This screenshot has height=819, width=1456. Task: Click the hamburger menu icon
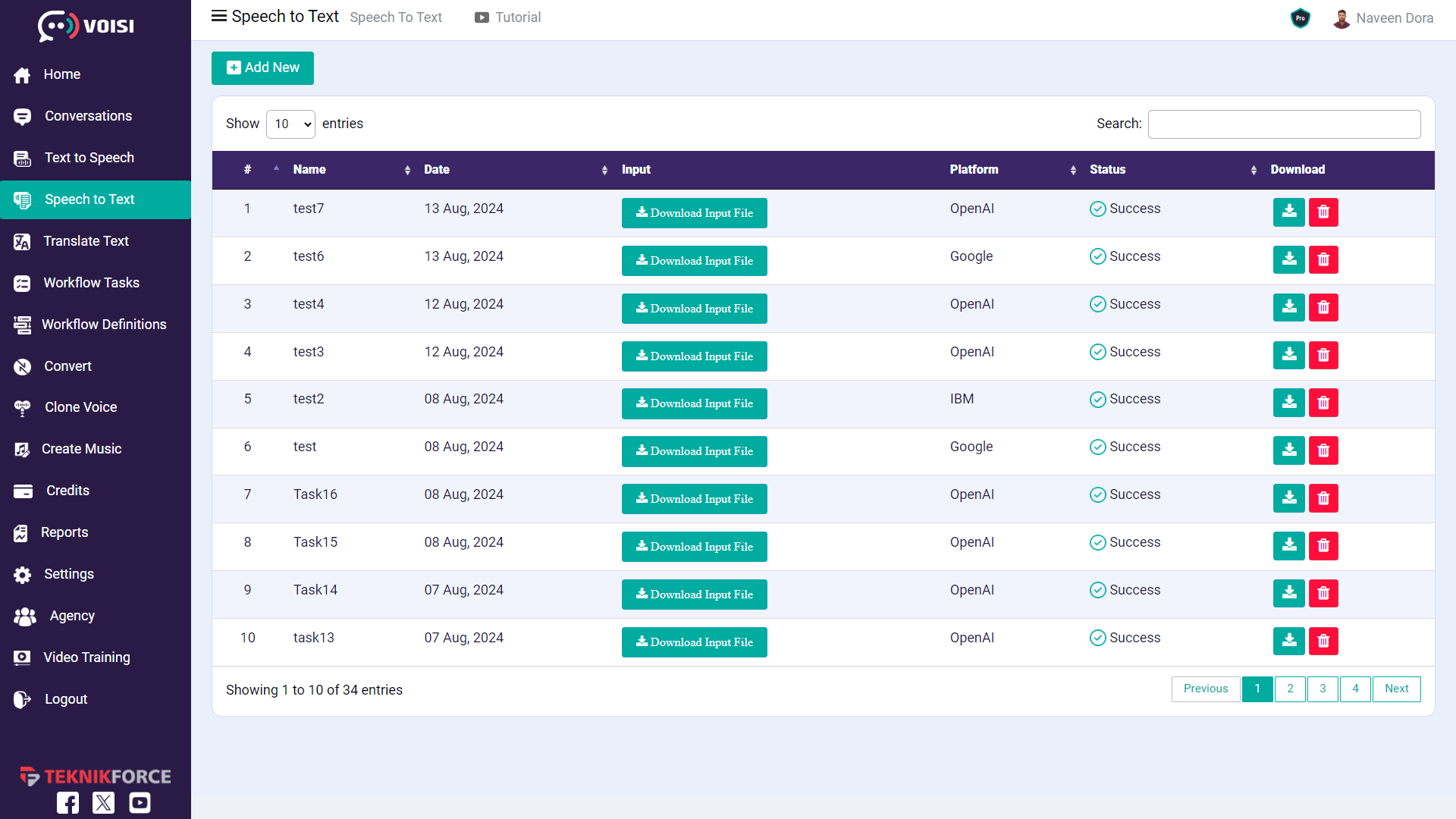pos(218,17)
